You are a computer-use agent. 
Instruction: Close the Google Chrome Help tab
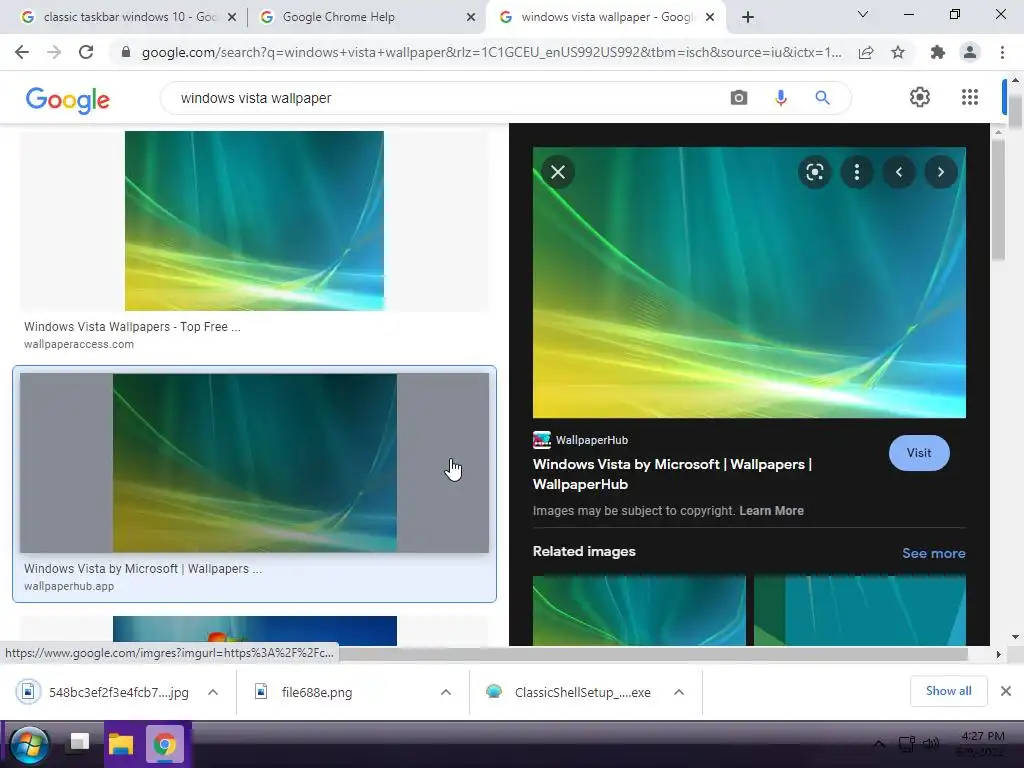(x=471, y=17)
